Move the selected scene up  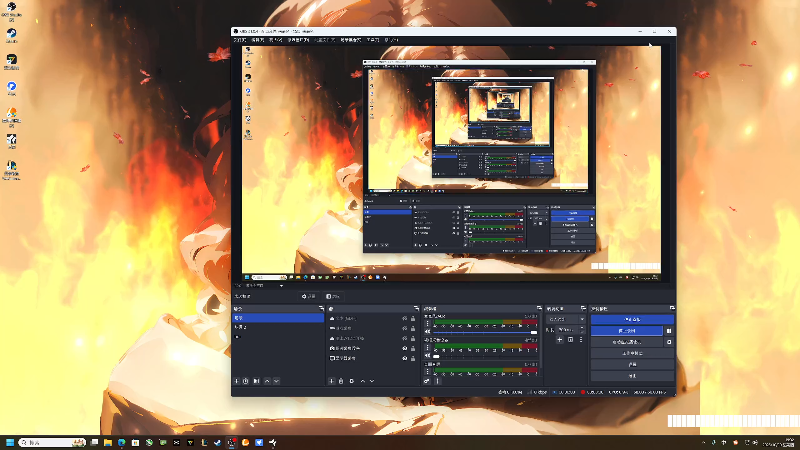pyautogui.click(x=267, y=381)
